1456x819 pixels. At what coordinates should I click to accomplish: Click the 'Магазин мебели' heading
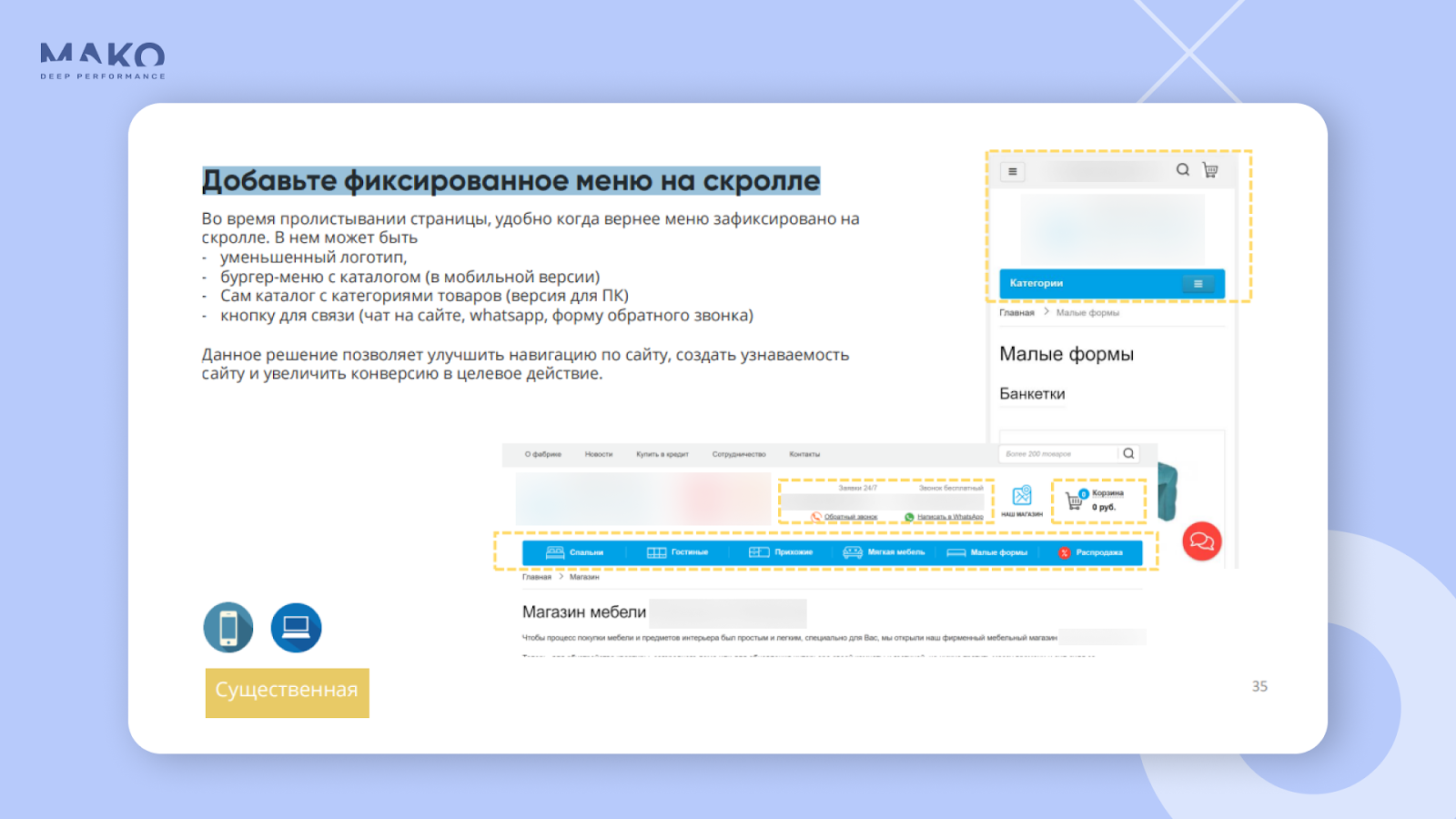point(584,612)
